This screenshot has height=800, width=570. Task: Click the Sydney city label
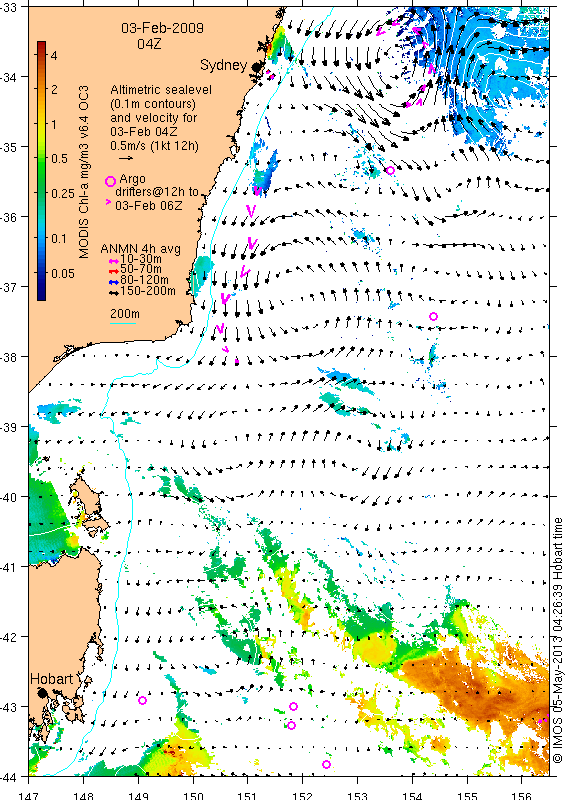[224, 65]
